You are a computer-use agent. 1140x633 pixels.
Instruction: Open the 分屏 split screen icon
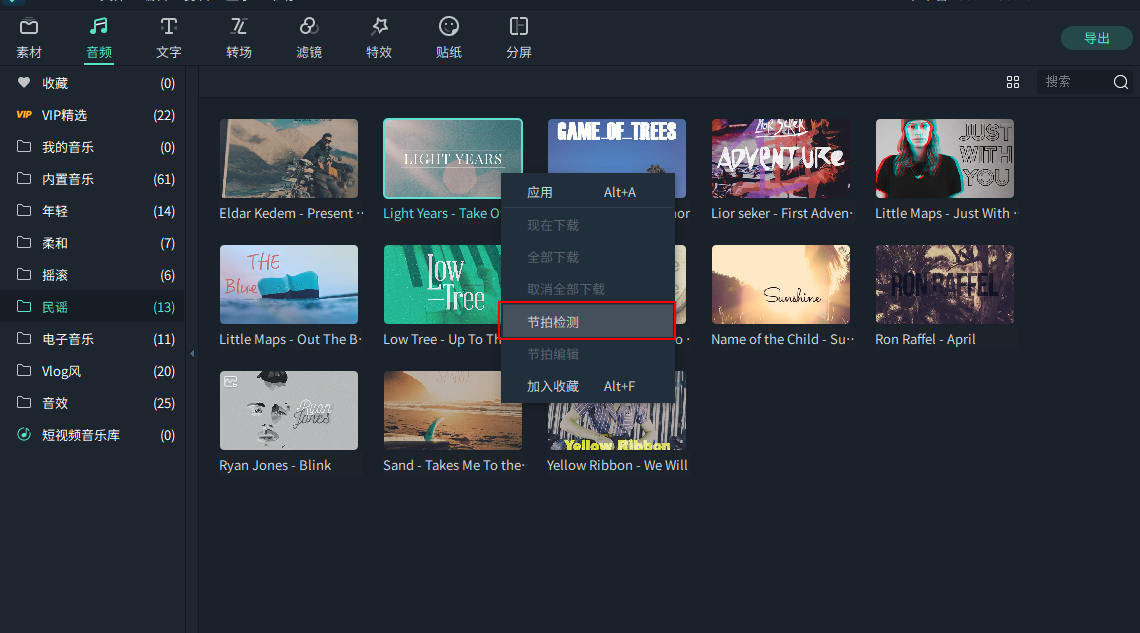(519, 27)
